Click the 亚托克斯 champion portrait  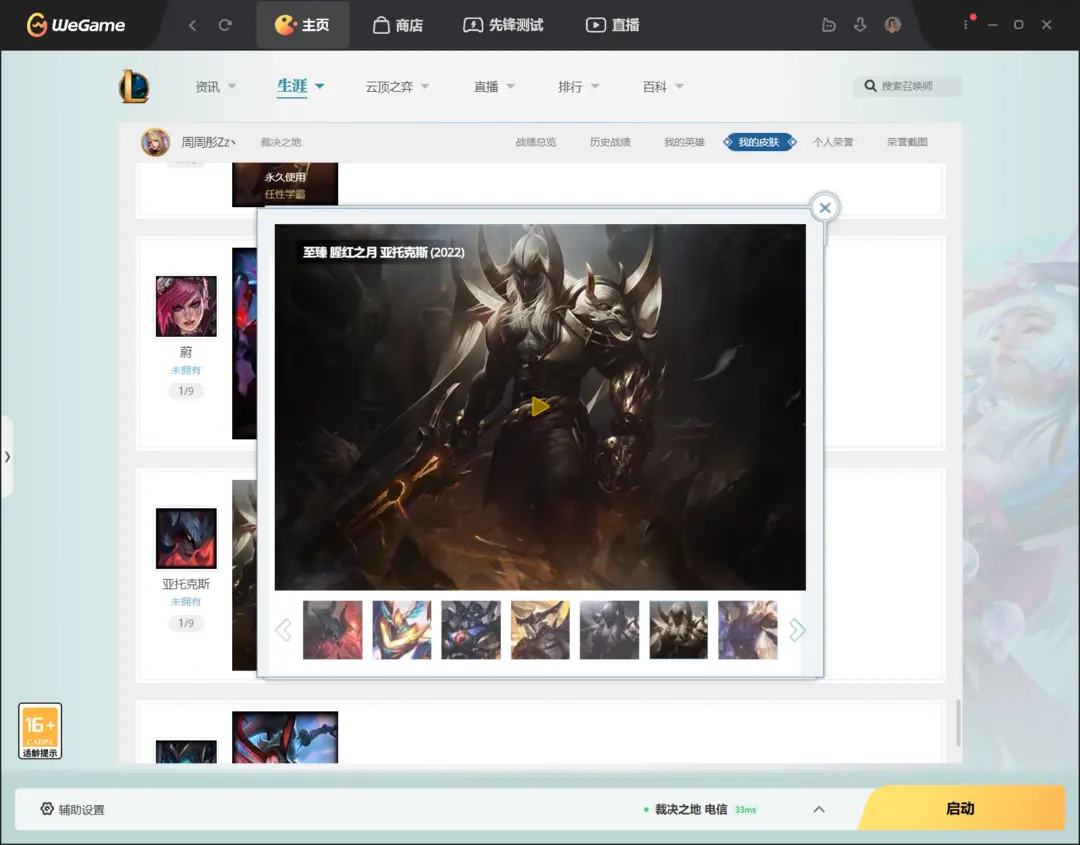pos(186,538)
